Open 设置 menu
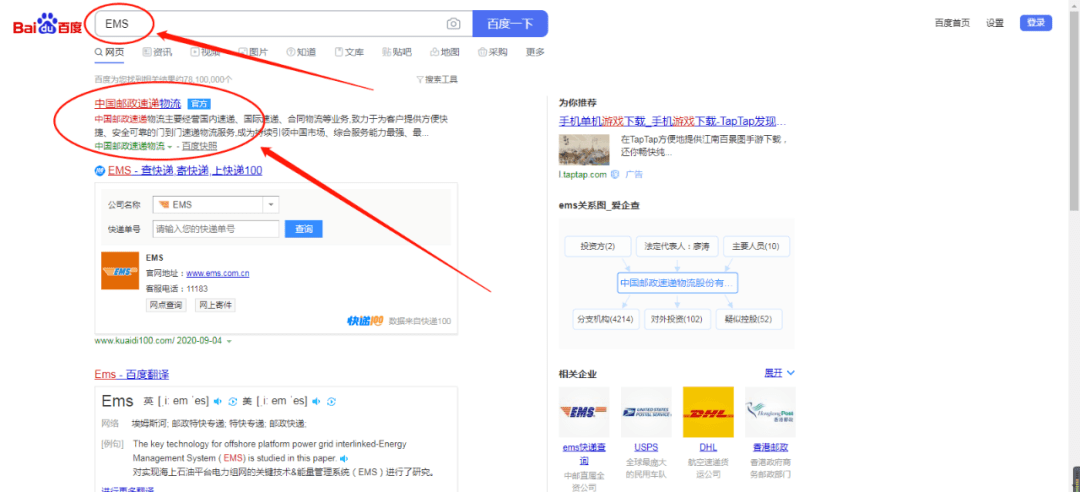 [995, 23]
